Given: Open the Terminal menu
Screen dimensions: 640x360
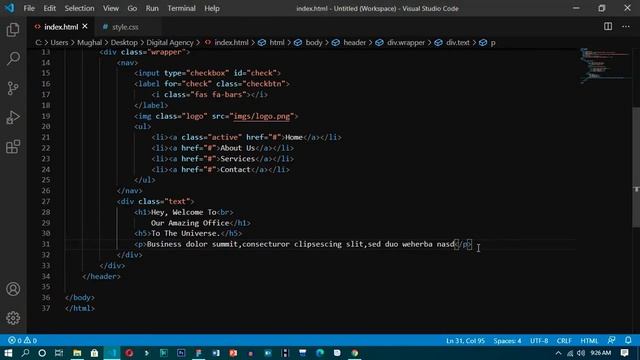Looking at the screenshot, I should tap(181, 8).
